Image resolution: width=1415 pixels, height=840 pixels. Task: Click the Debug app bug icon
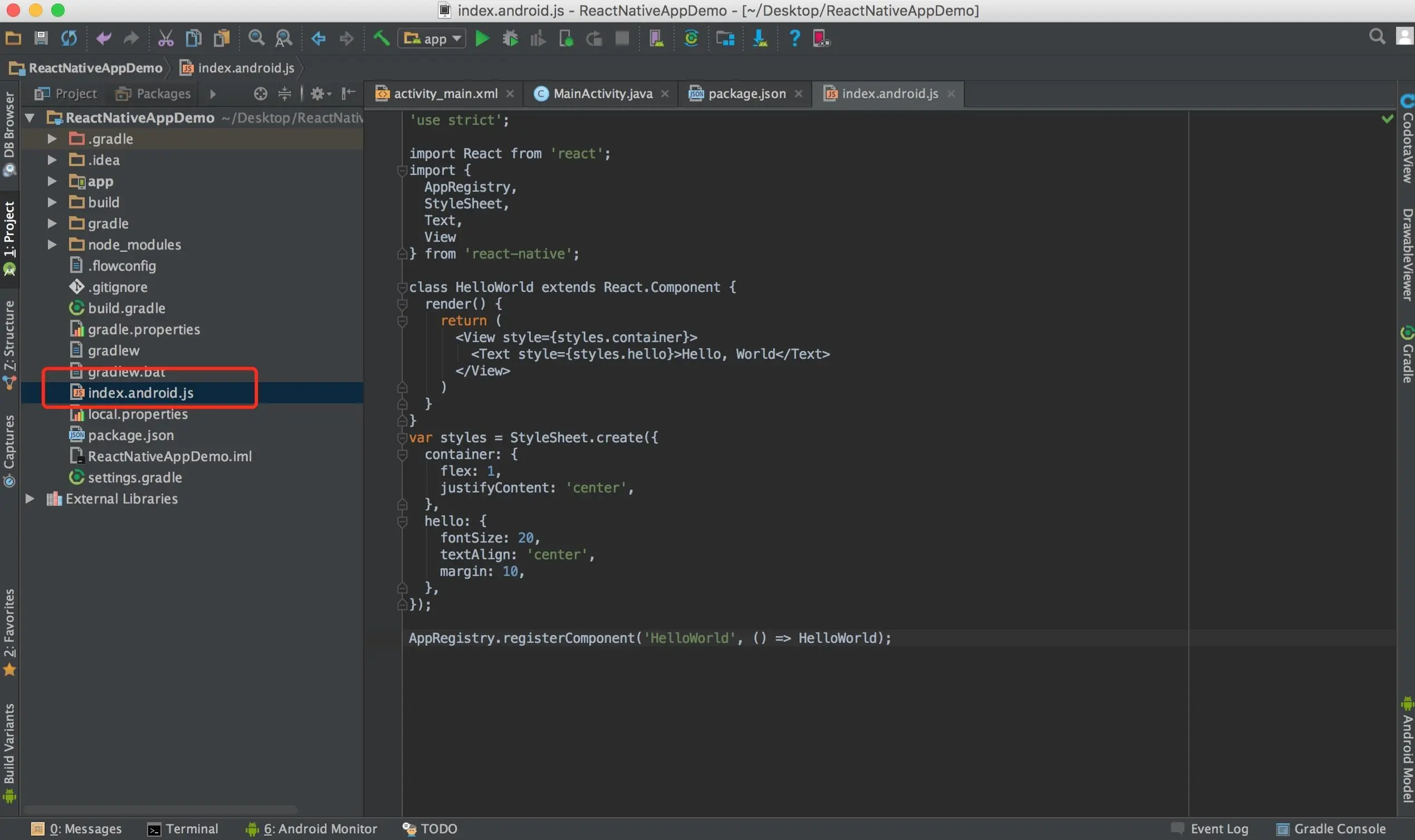(x=510, y=38)
